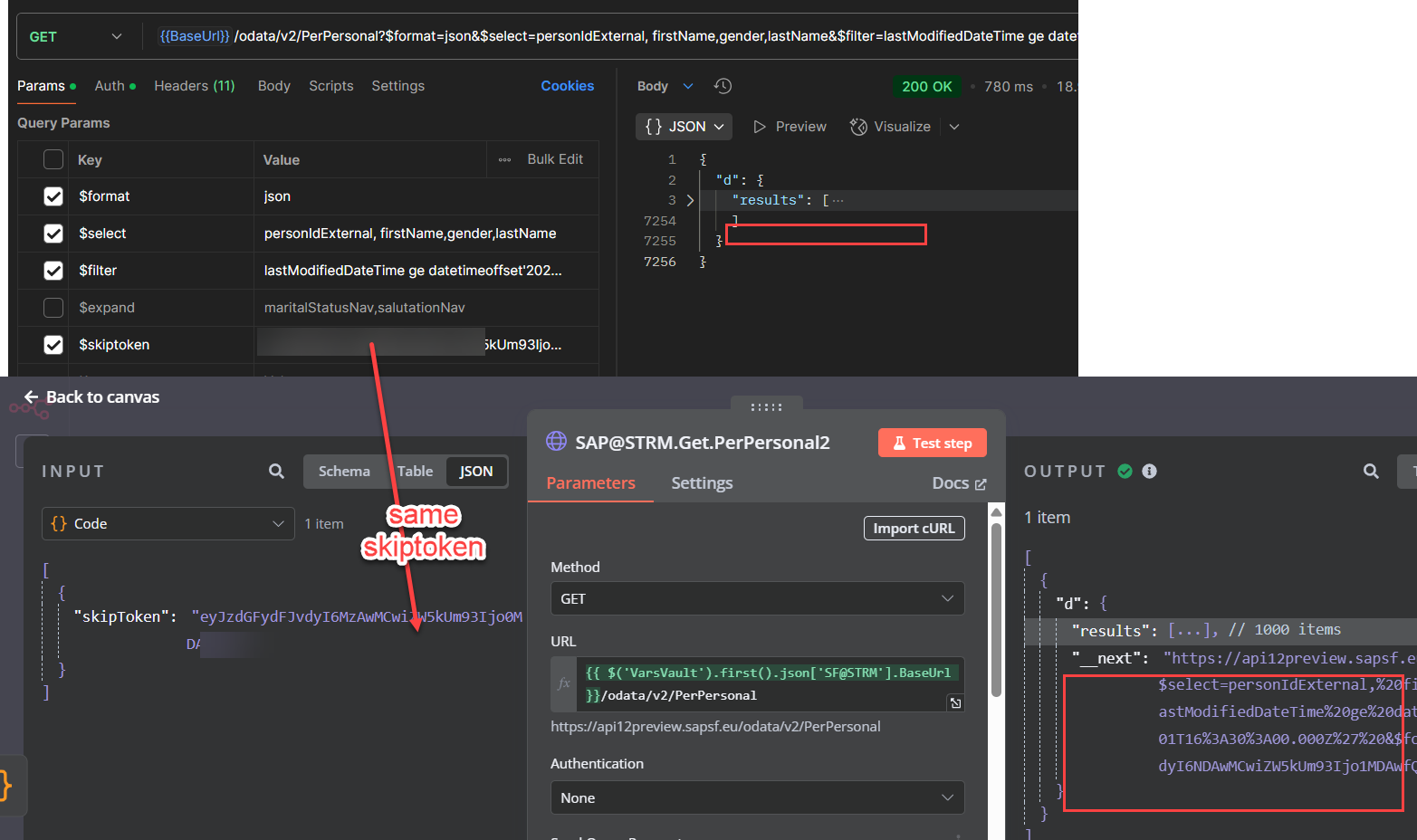Click the search icon in the OUTPUT panel
The height and width of the screenshot is (840, 1417).
click(1370, 471)
